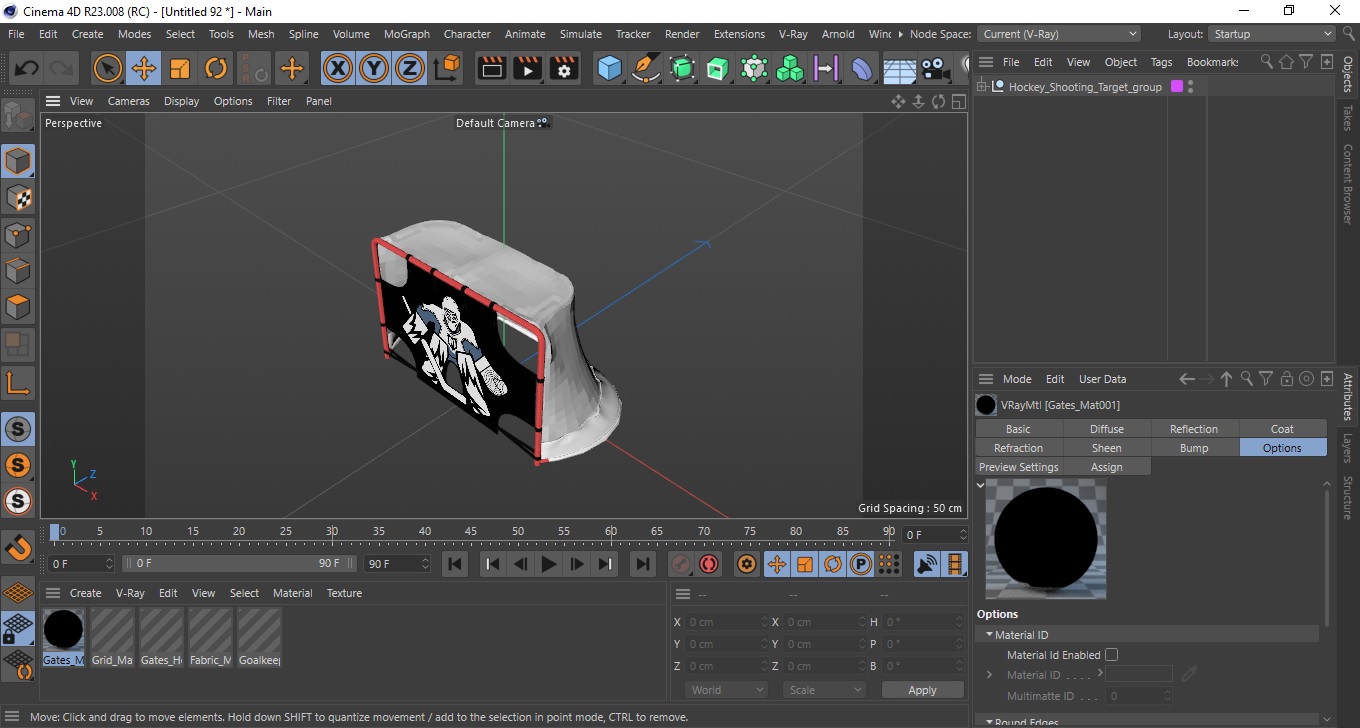1360x728 pixels.
Task: Switch to Coat material tab
Action: [x=1282, y=429]
